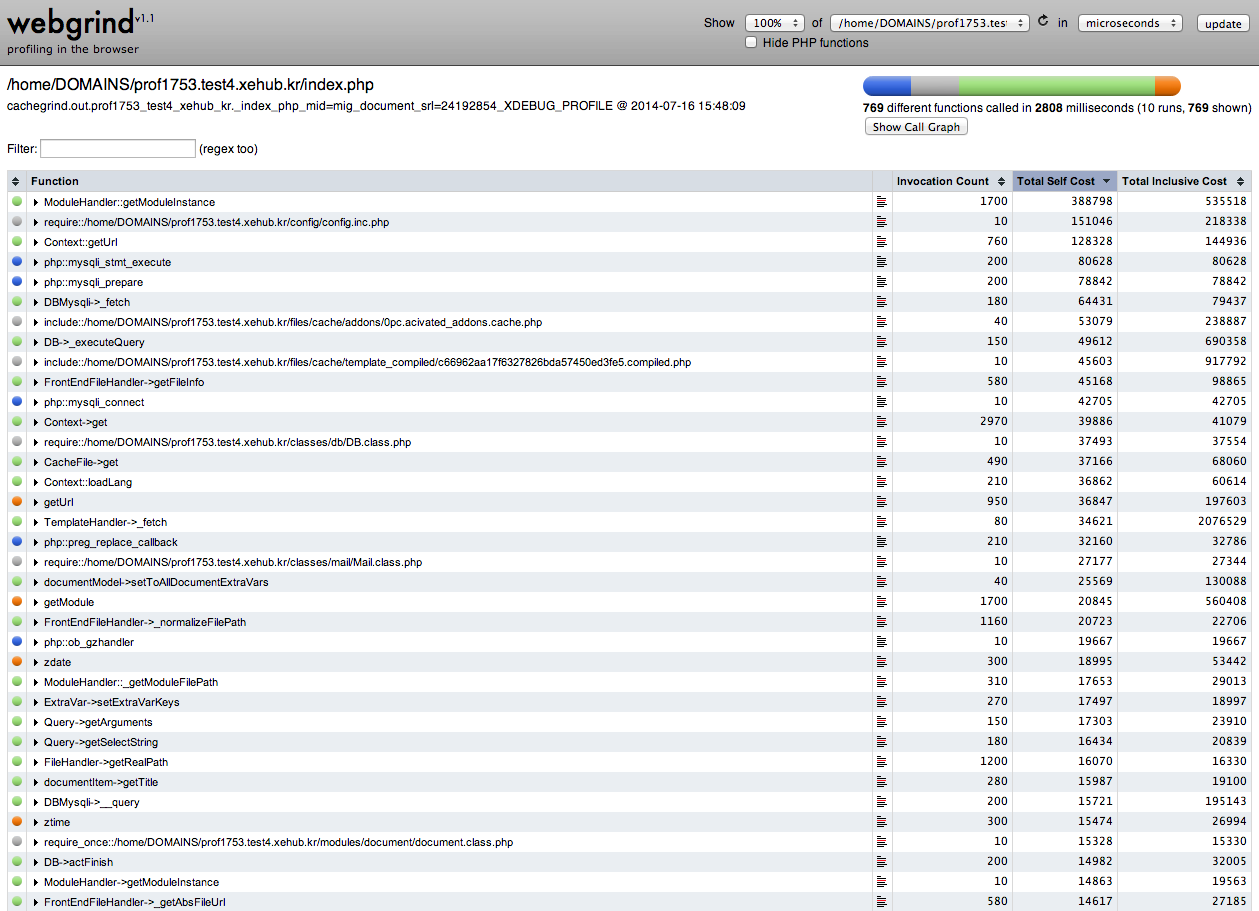Enable the Hide PHP functions checkbox

point(751,43)
